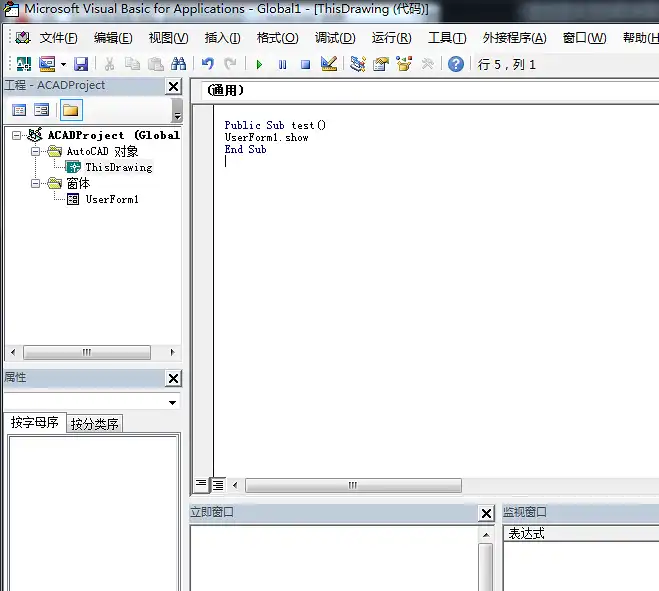The height and width of the screenshot is (591, 659).
Task: Close the 立即窗口 panel
Action: [486, 513]
